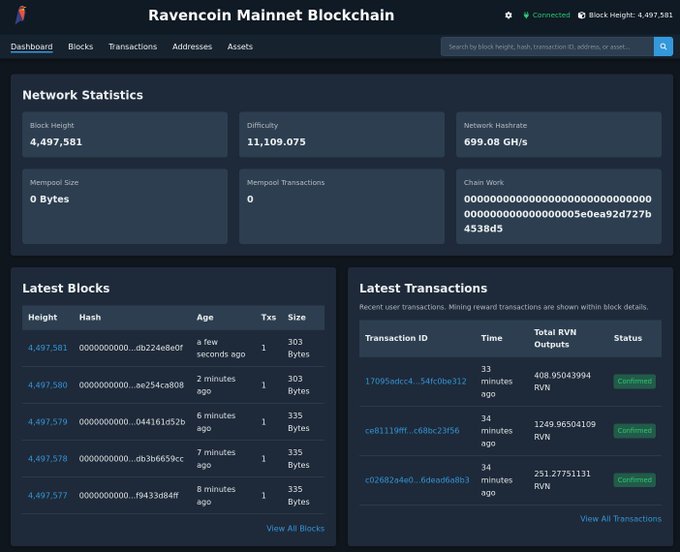Select the Difficulty value 11,109.075
Screen dimensions: 680x552
(276, 142)
